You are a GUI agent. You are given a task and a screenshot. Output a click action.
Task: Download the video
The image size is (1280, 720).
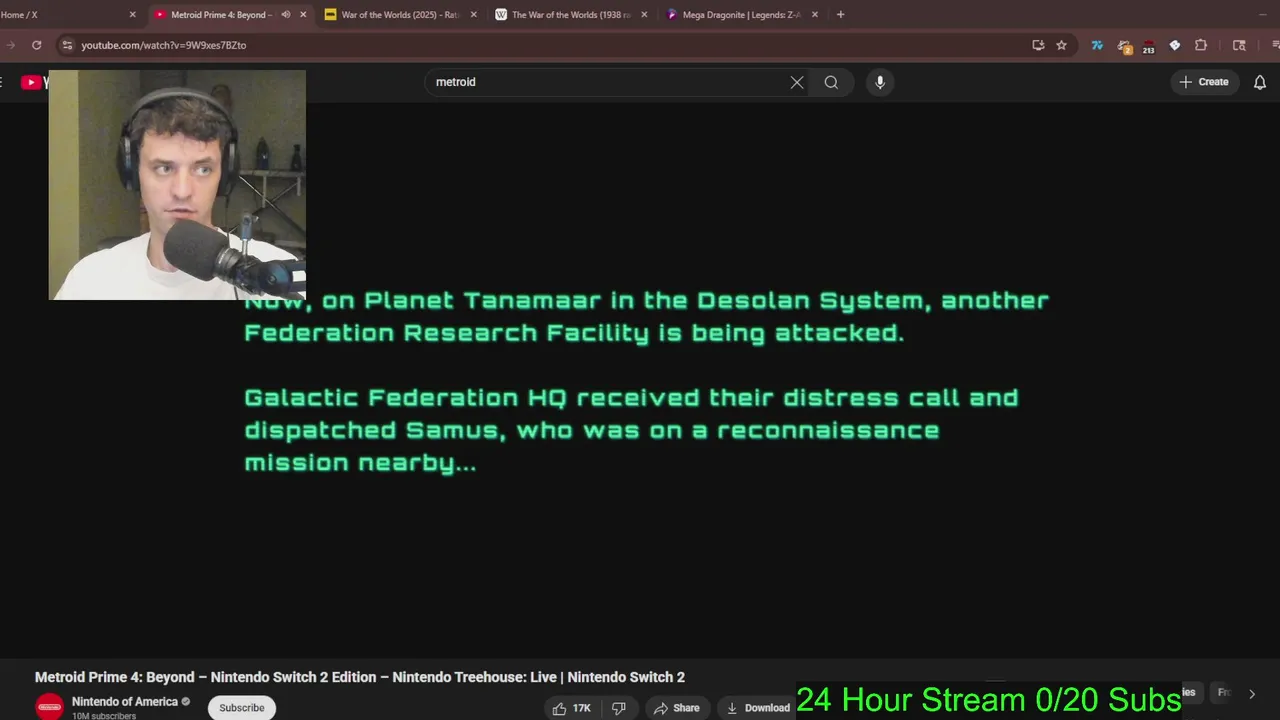pyautogui.click(x=758, y=708)
